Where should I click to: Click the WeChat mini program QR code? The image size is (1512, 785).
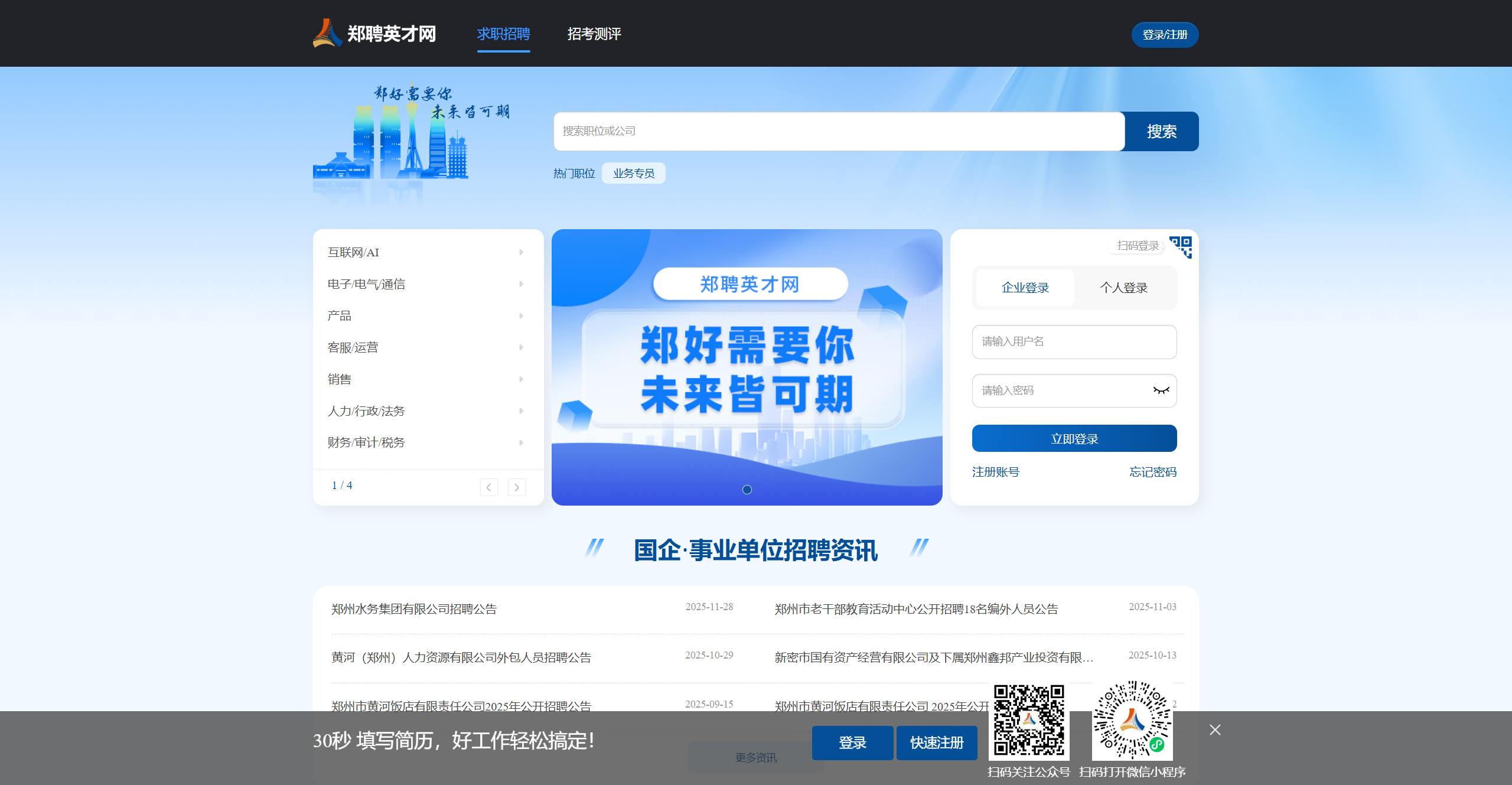pyautogui.click(x=1132, y=721)
